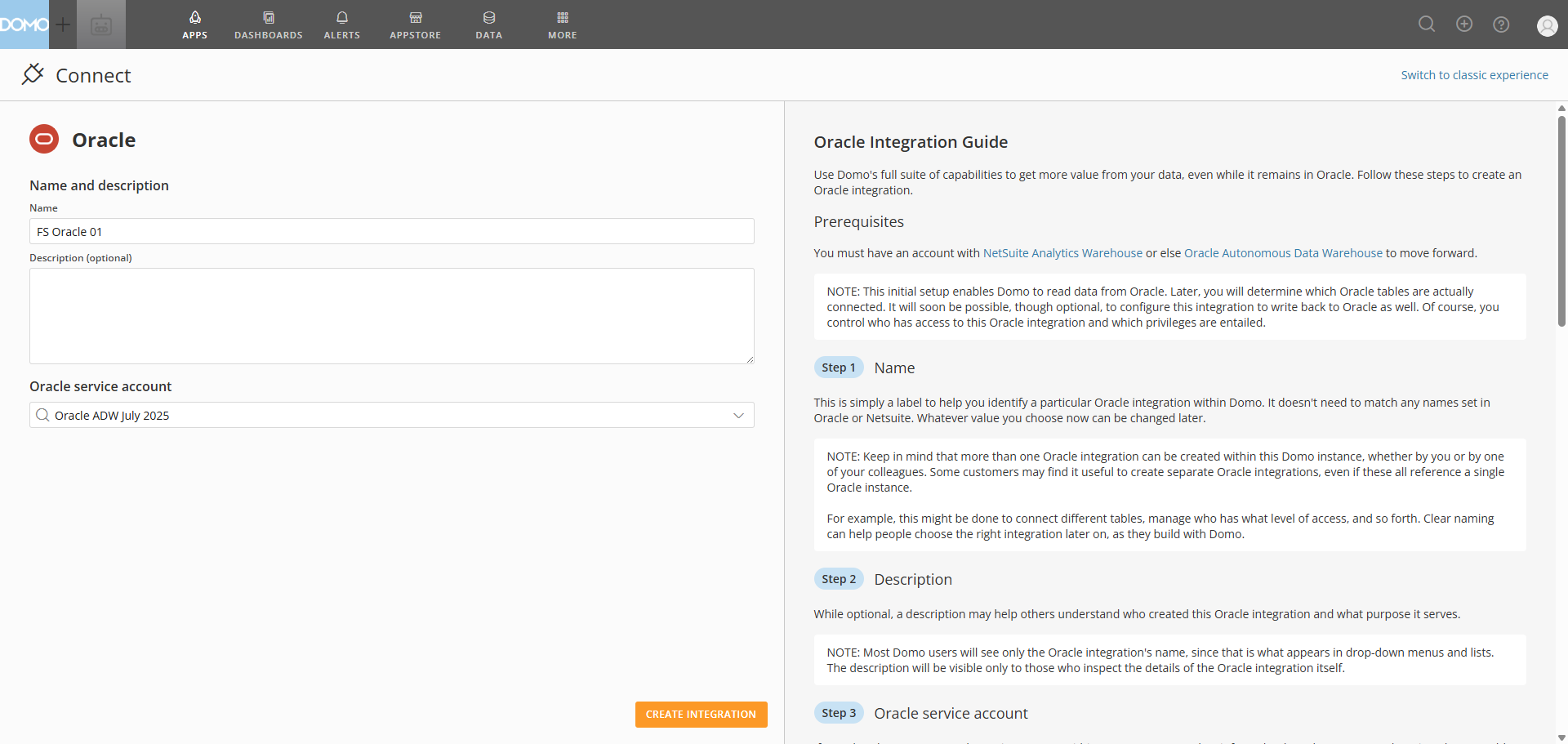Open the user profile avatar

(x=1547, y=26)
